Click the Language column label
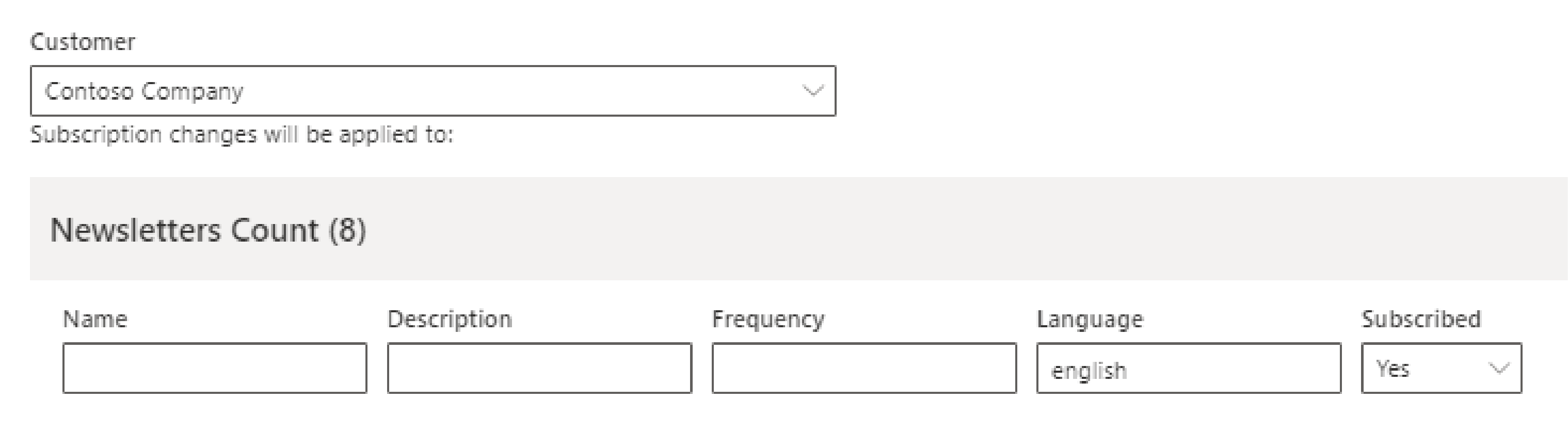This screenshot has width=1568, height=446. [1090, 320]
